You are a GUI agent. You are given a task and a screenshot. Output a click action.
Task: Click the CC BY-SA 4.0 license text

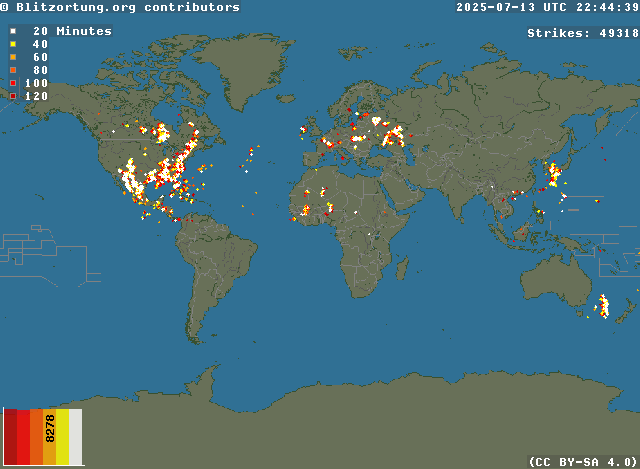[582, 462]
